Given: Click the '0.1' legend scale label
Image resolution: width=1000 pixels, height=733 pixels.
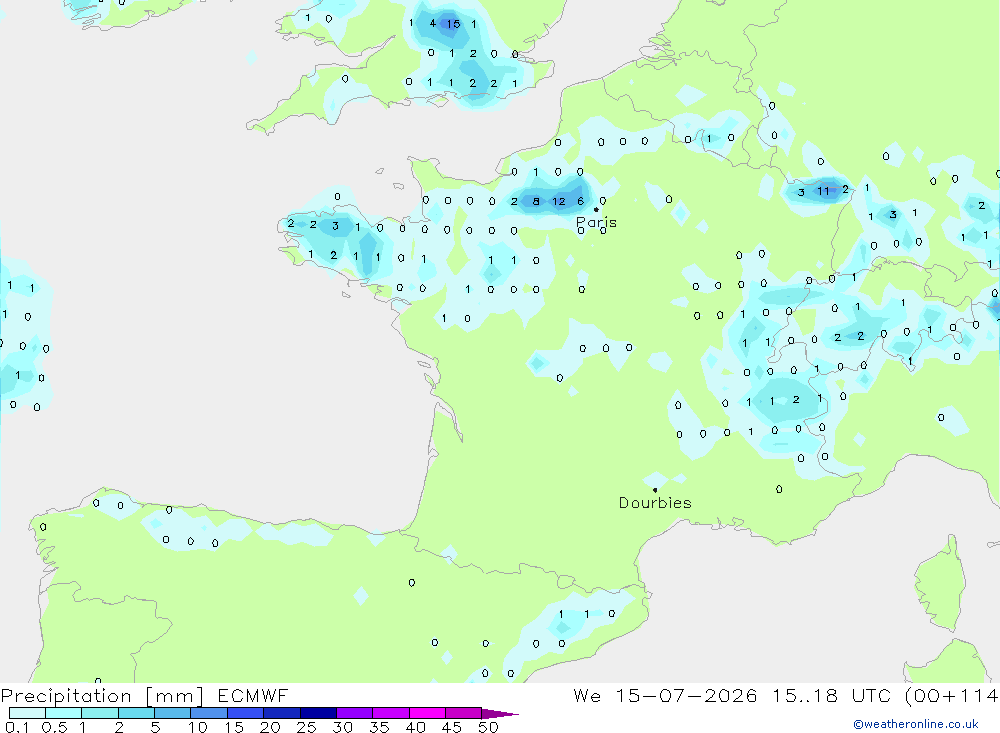Looking at the screenshot, I should pyautogui.click(x=17, y=727).
